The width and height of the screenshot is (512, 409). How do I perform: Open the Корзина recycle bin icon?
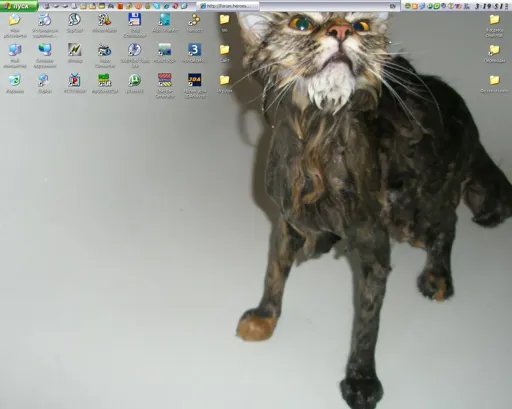(14, 80)
